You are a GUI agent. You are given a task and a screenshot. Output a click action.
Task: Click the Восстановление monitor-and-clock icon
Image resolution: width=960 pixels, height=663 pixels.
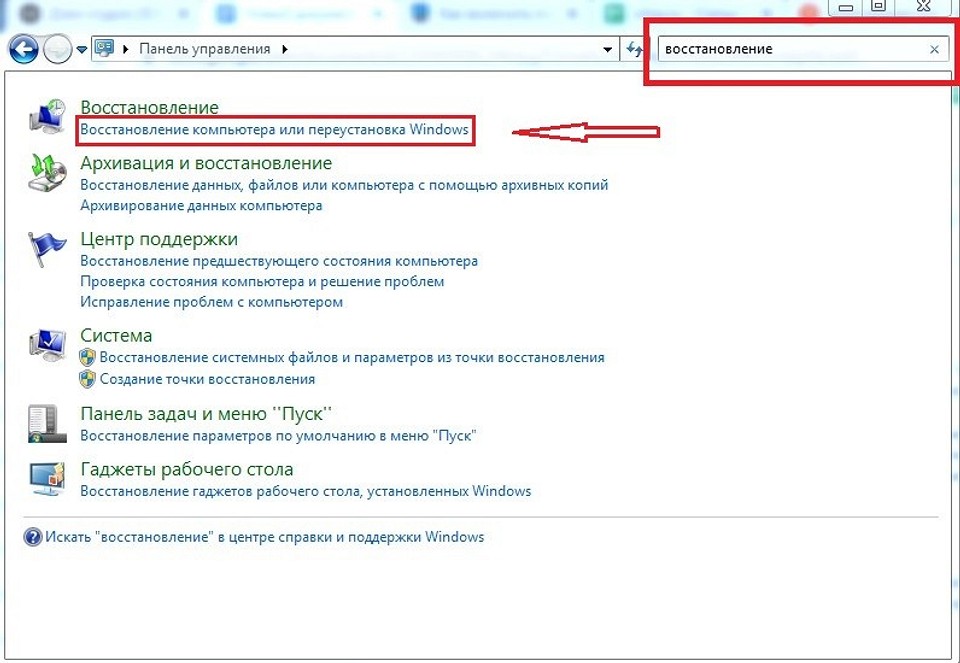pyautogui.click(x=47, y=115)
